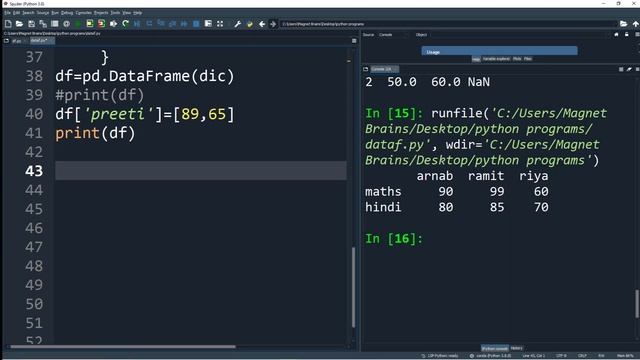Change to parent directory

click(636, 24)
